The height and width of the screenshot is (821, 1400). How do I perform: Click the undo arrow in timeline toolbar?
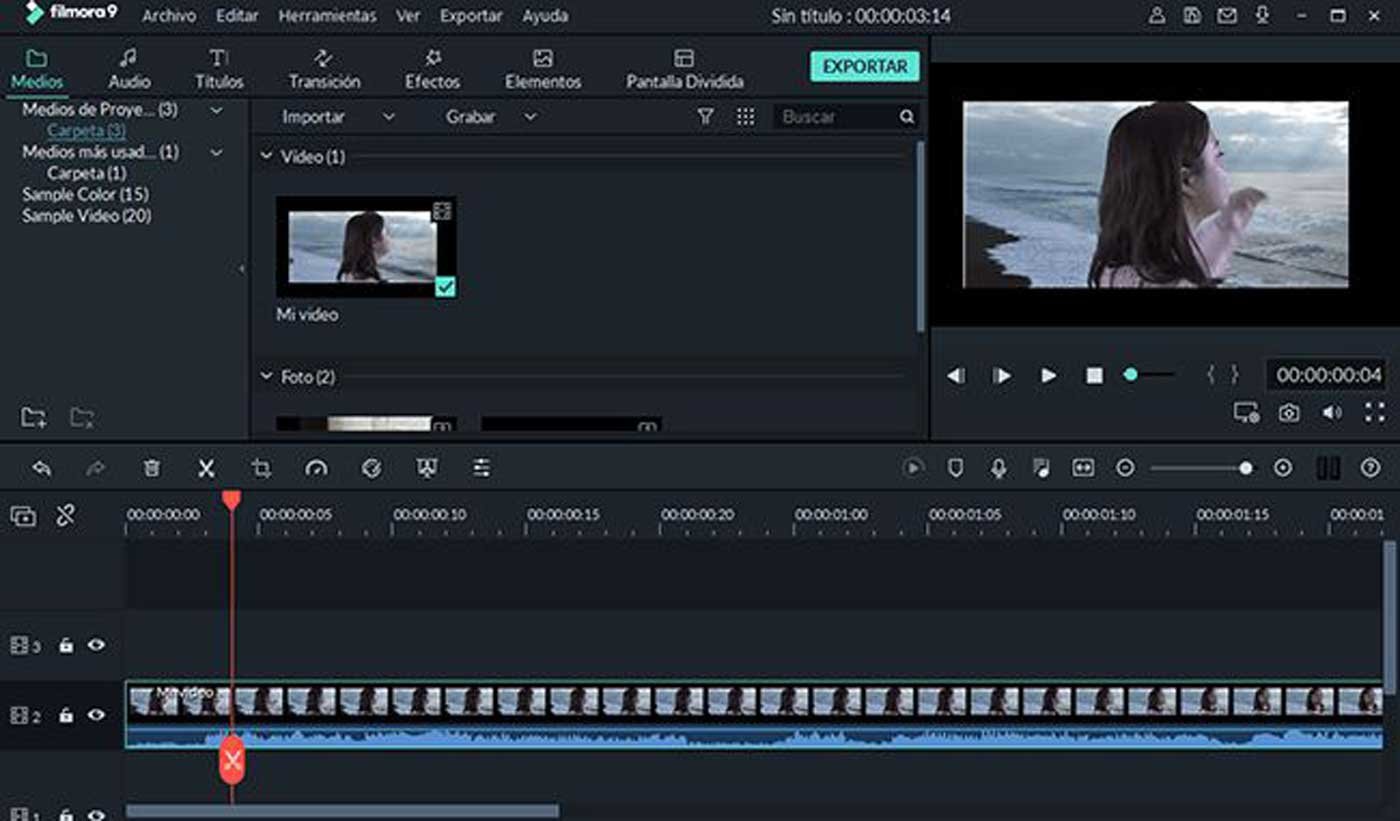click(x=41, y=468)
